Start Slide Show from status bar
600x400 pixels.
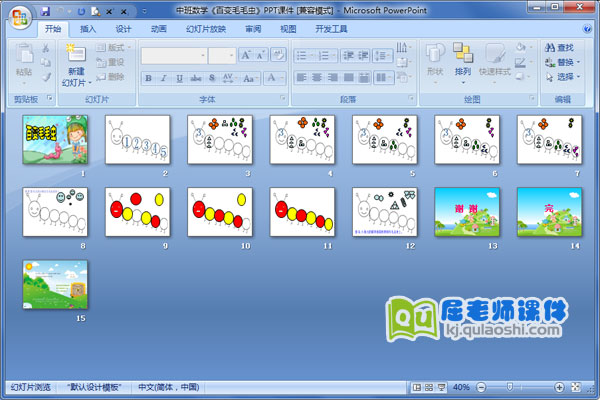pyautogui.click(x=441, y=388)
